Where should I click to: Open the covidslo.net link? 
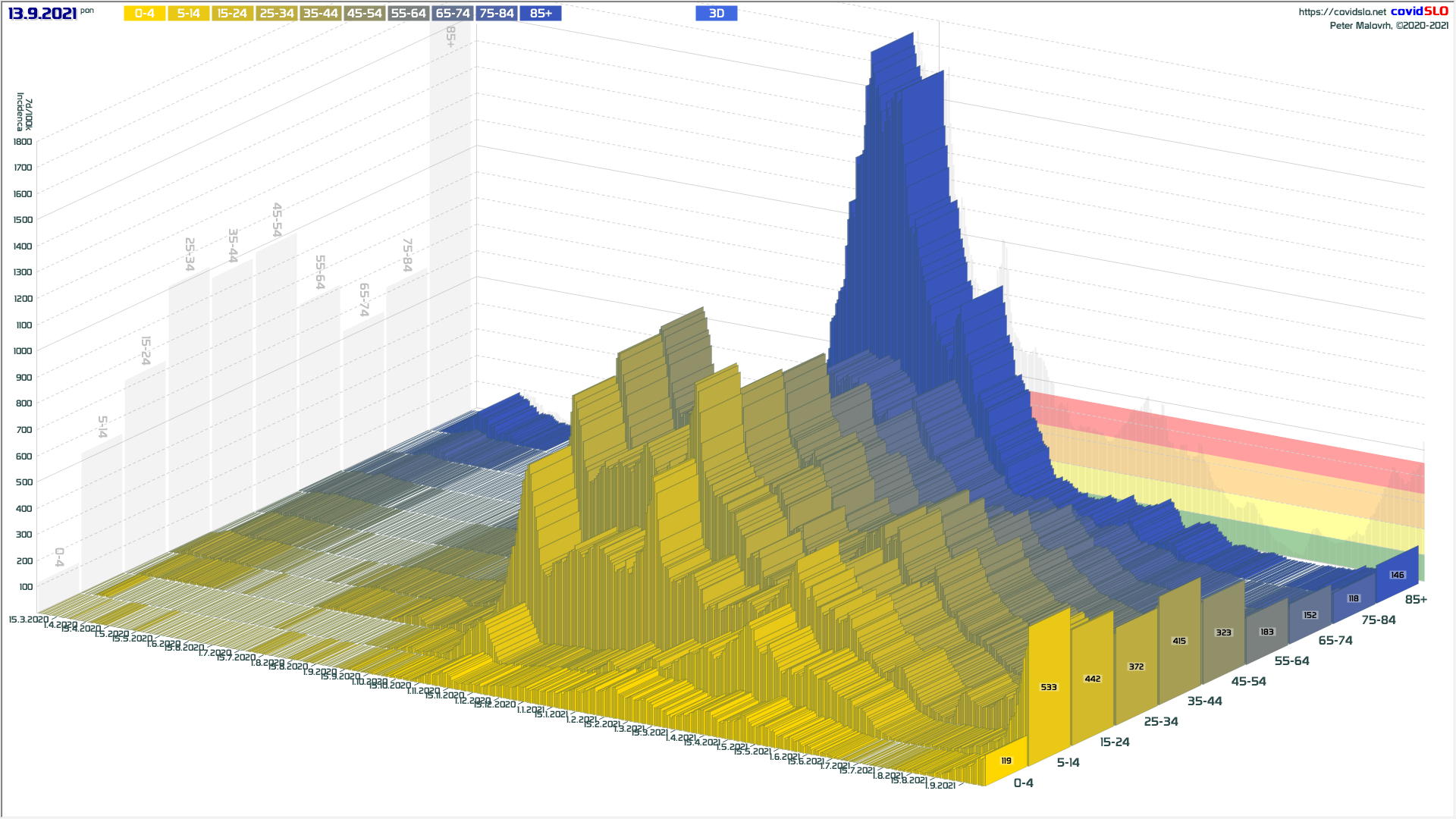point(1341,12)
